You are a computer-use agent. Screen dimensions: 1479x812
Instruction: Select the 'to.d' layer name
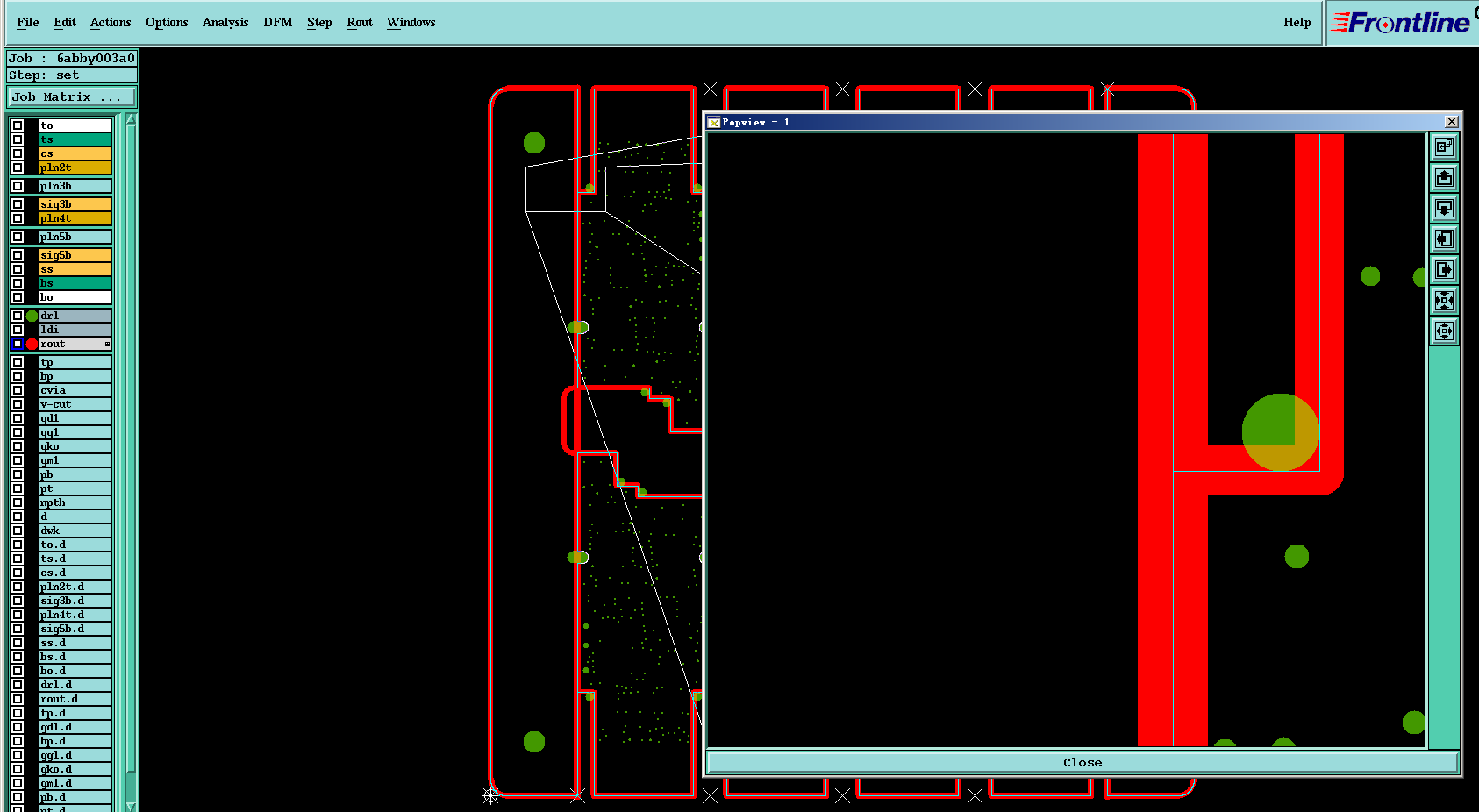75,545
